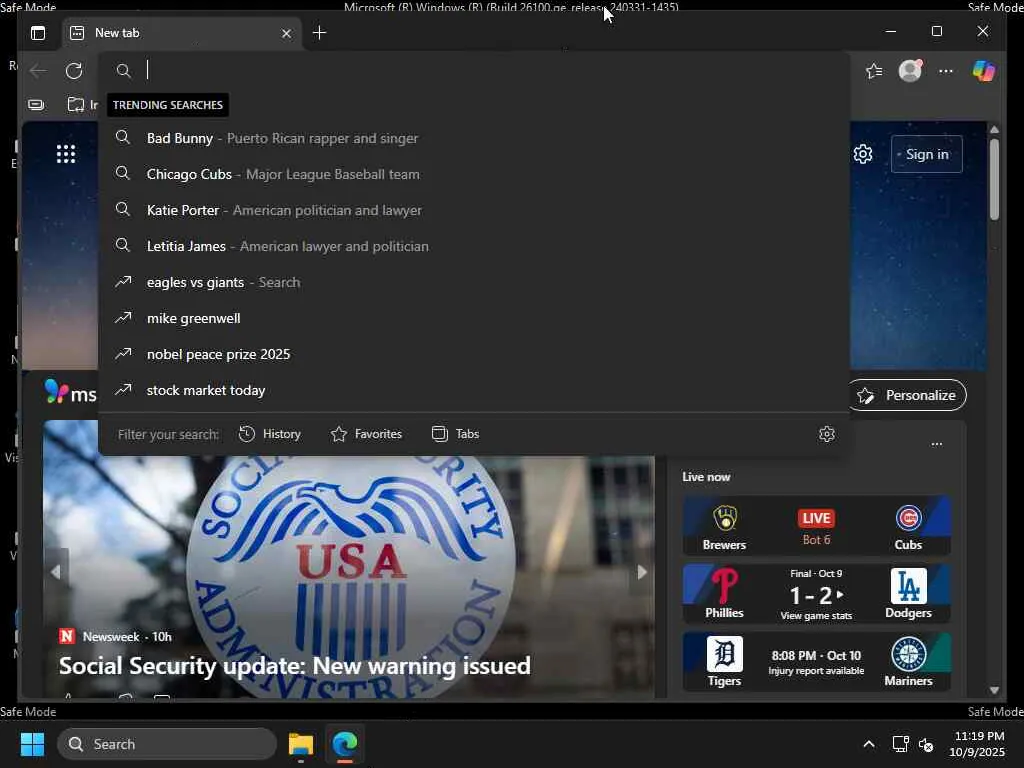Go back with the back arrow
The width and height of the screenshot is (1024, 768).
point(39,71)
